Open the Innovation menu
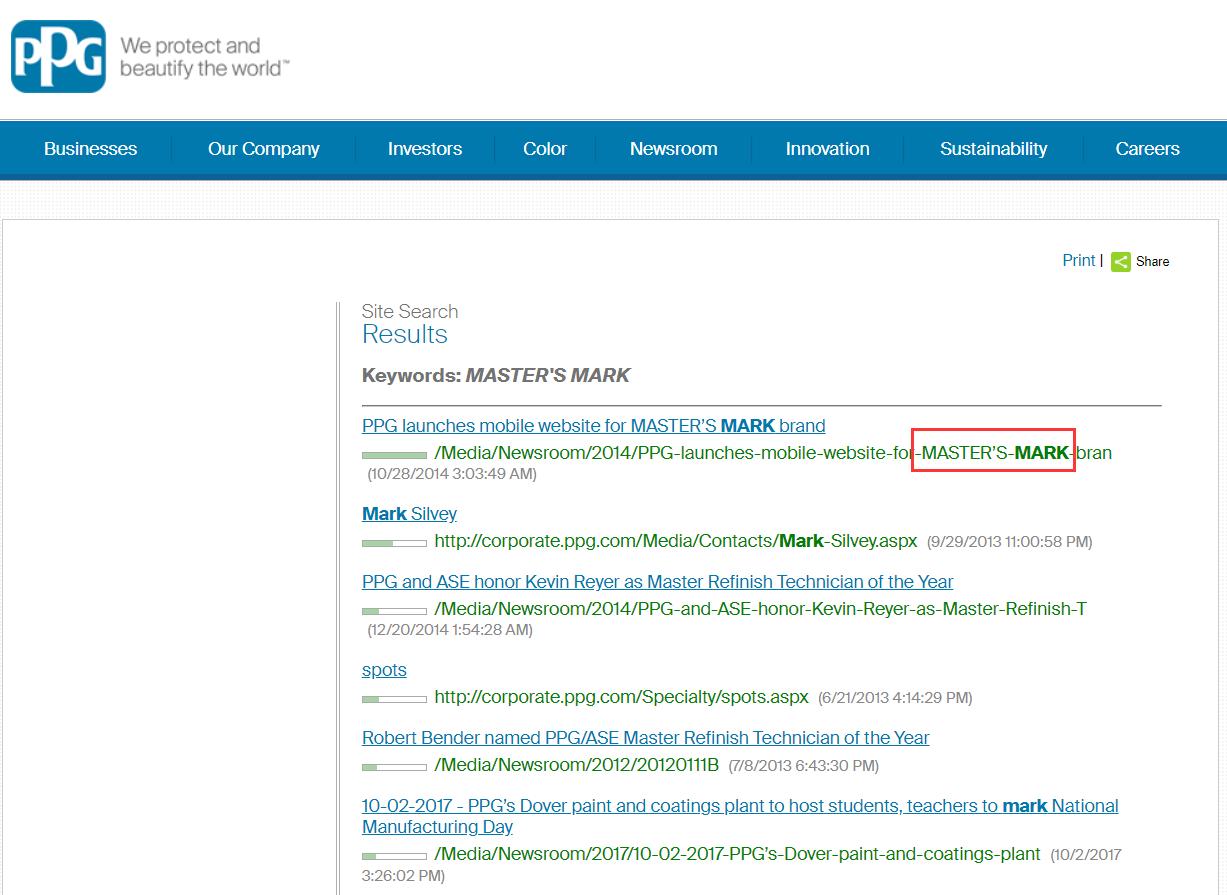 point(828,149)
